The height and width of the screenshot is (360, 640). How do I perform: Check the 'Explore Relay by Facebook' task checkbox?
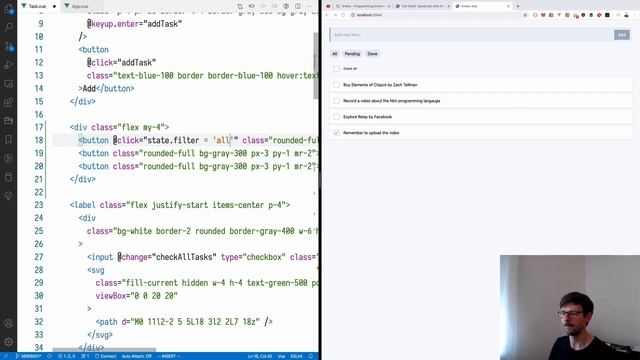[336, 117]
